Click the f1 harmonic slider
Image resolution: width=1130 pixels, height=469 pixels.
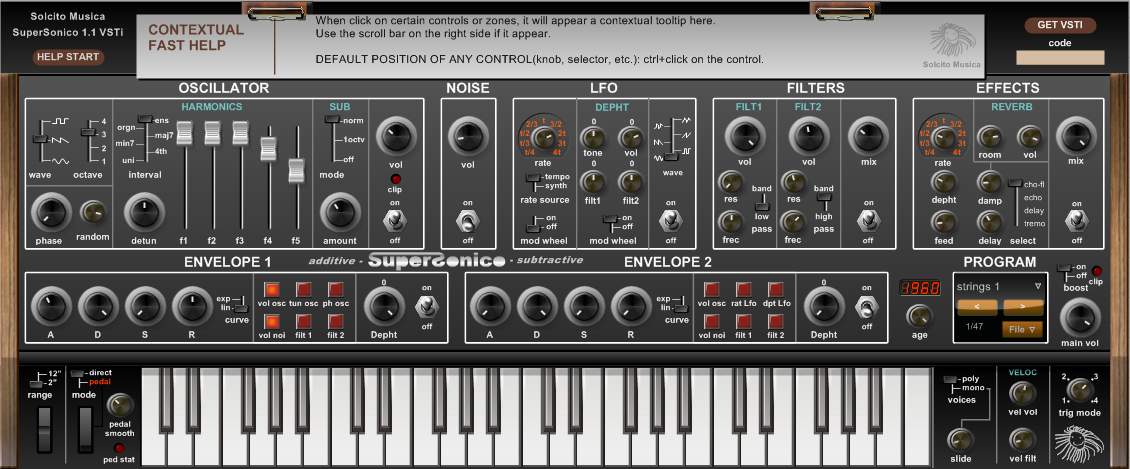coord(185,133)
